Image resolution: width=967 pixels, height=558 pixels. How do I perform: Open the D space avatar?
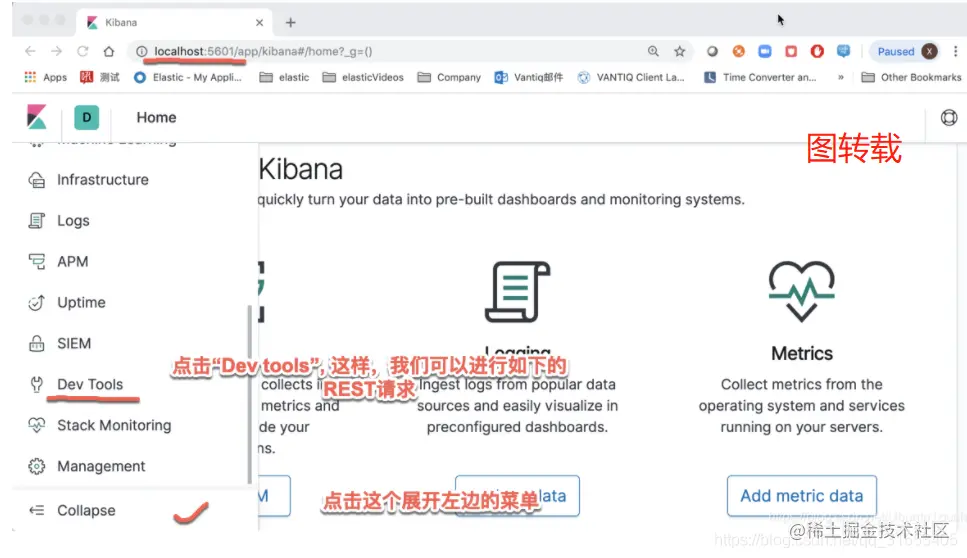tap(86, 117)
